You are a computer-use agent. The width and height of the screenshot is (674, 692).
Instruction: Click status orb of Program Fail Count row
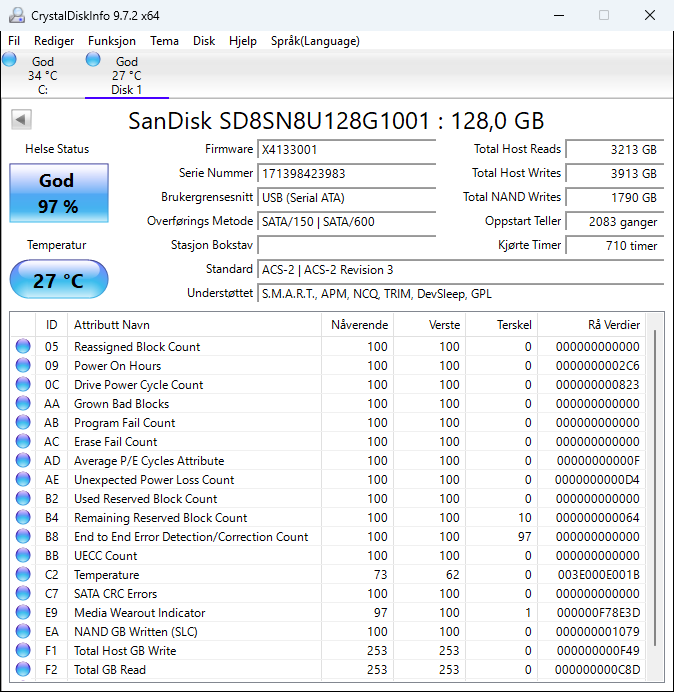23,422
